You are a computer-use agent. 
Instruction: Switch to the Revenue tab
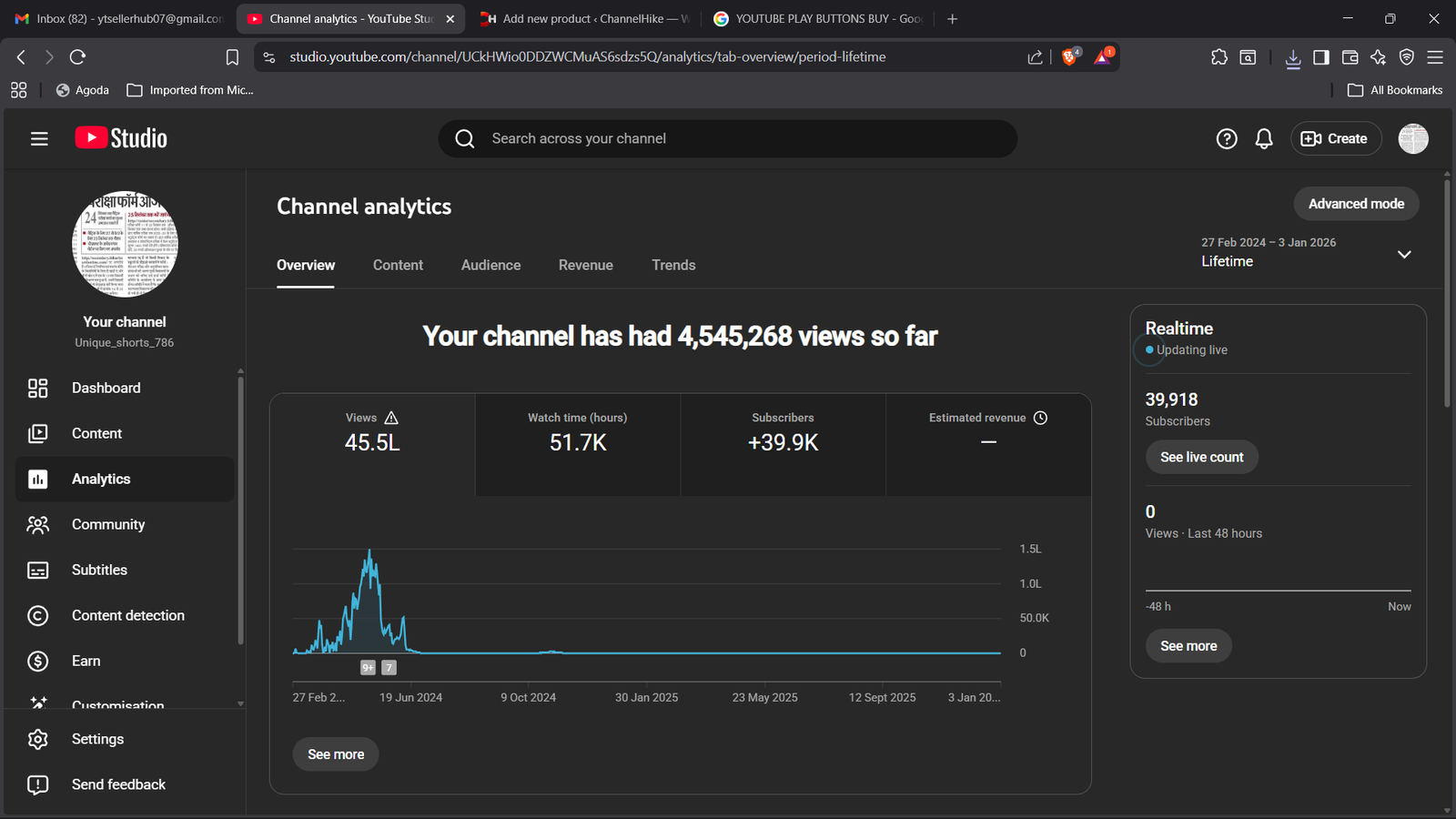tap(585, 265)
